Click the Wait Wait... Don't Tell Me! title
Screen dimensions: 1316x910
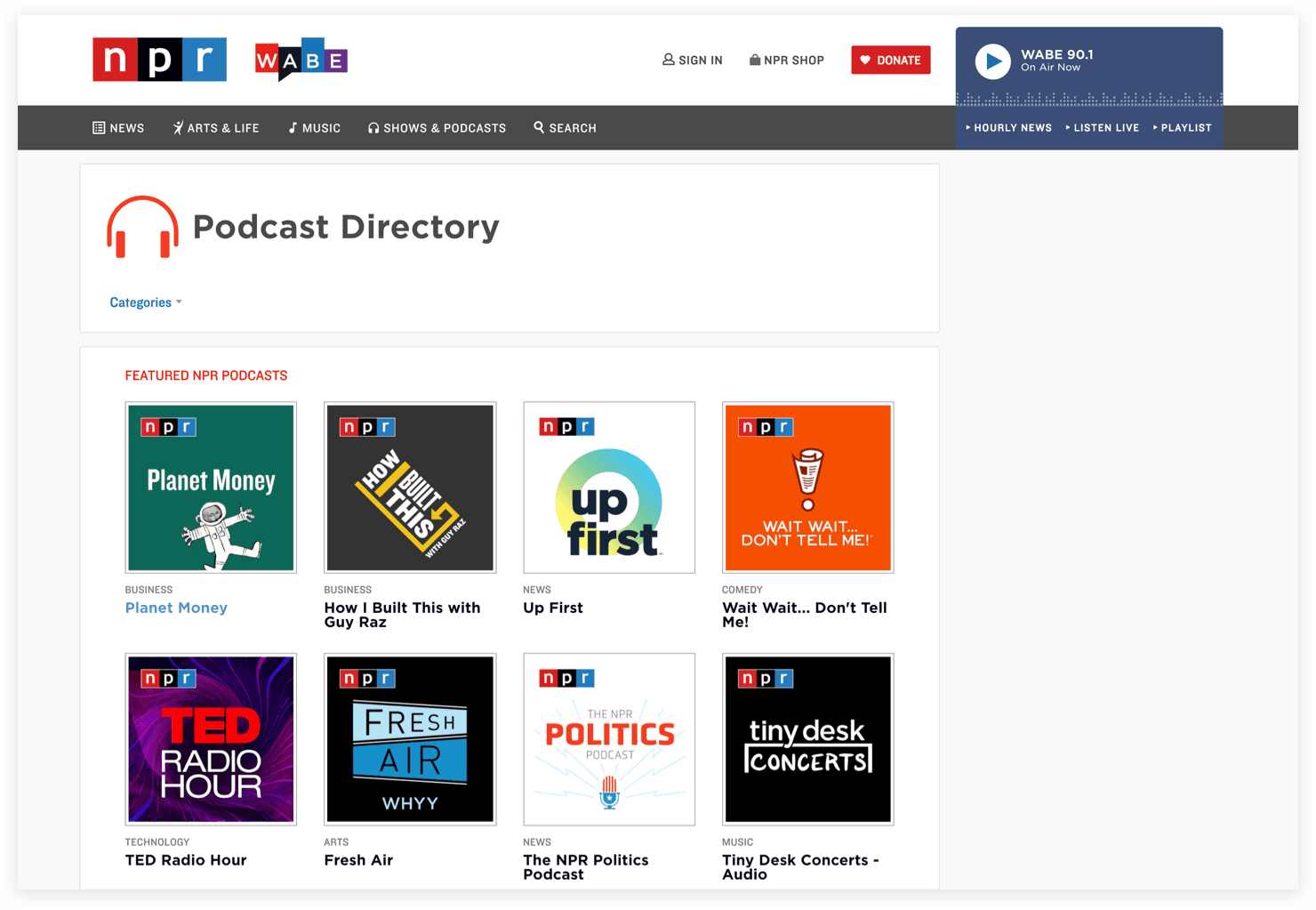(x=805, y=615)
